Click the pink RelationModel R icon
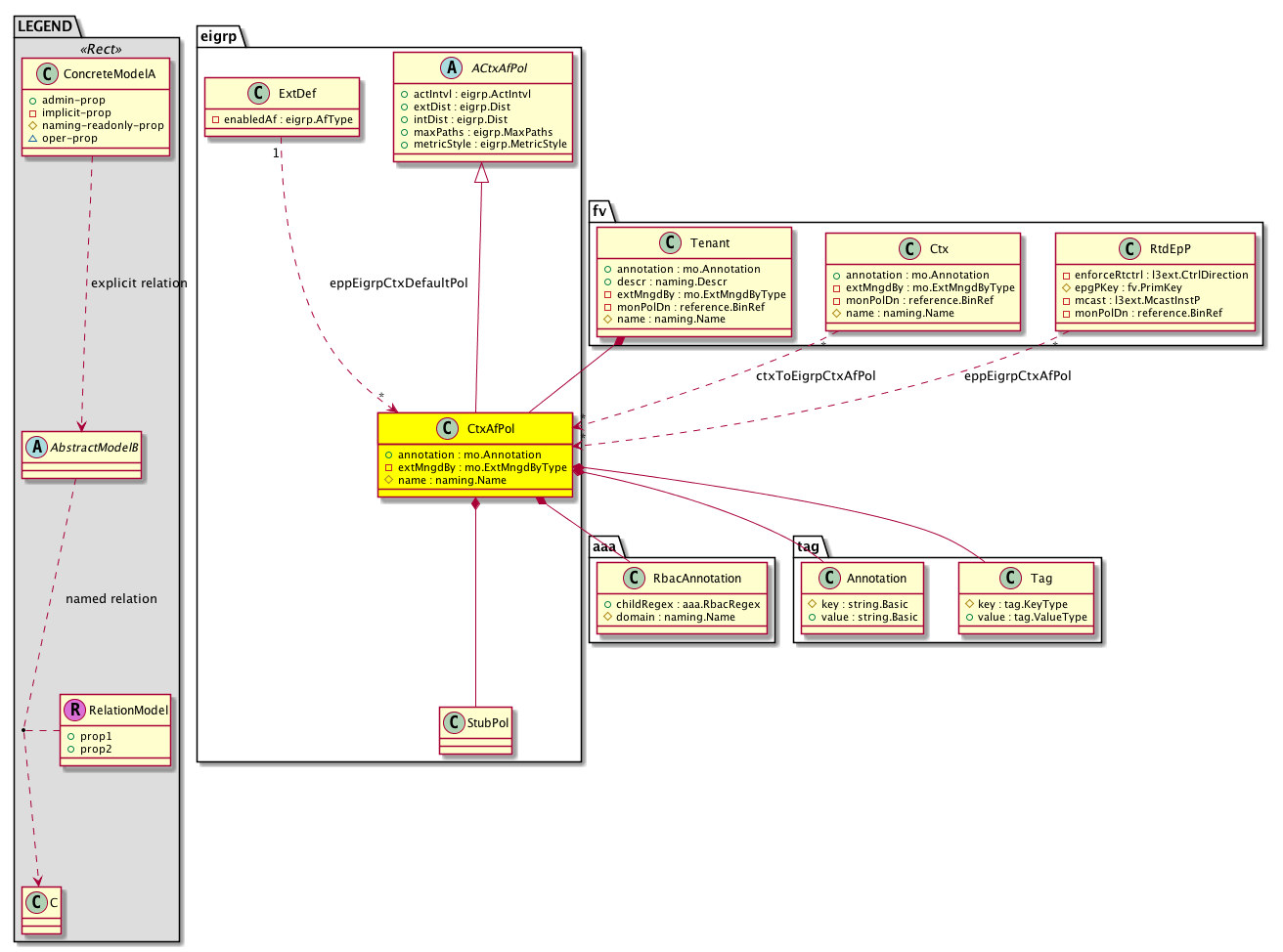The image size is (1283, 952). [x=74, y=710]
